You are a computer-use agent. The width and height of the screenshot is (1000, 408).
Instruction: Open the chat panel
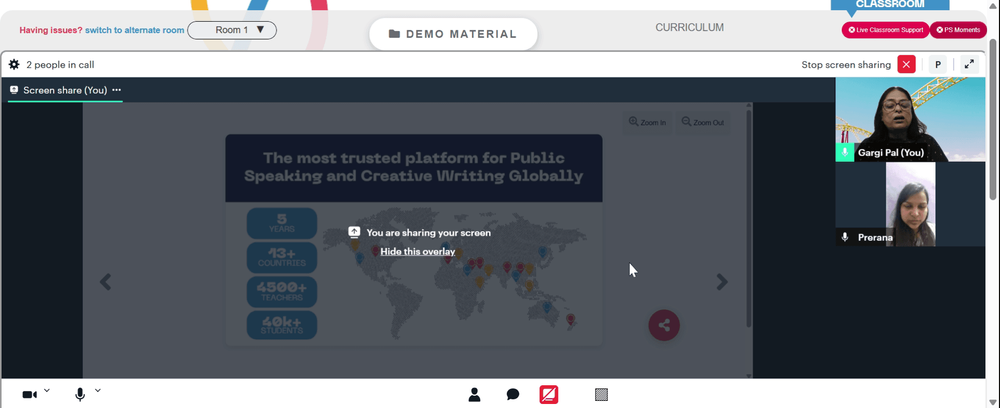(513, 395)
